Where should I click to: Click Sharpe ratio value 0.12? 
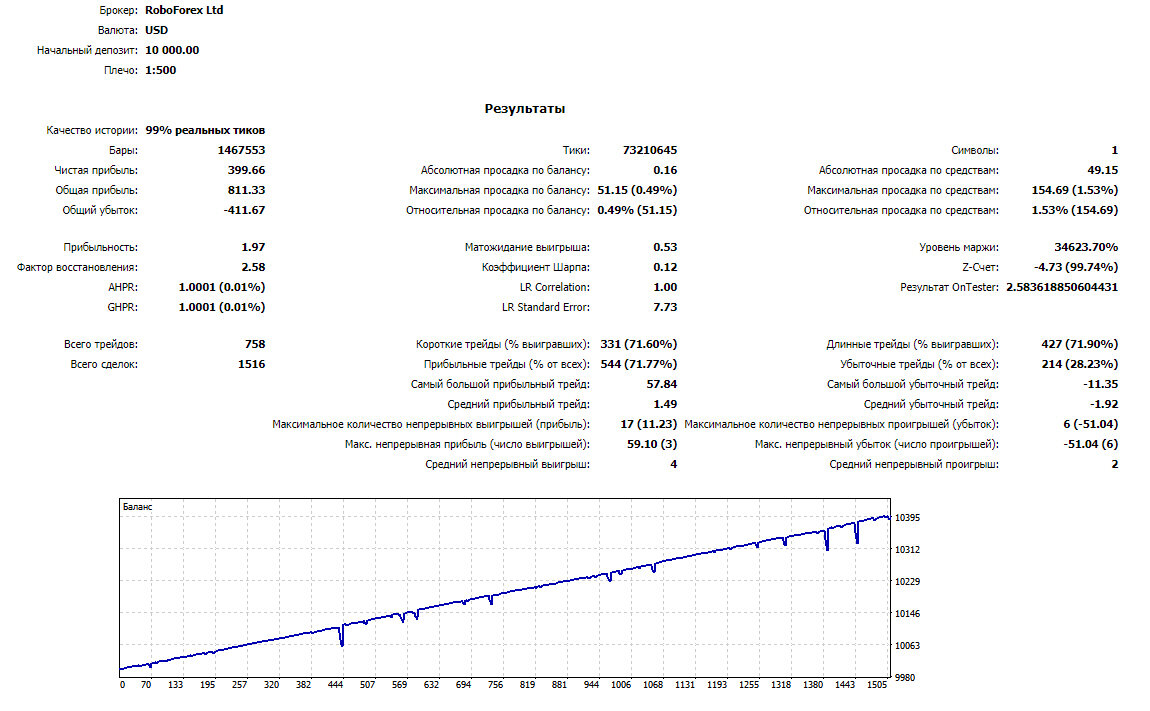[x=665, y=267]
